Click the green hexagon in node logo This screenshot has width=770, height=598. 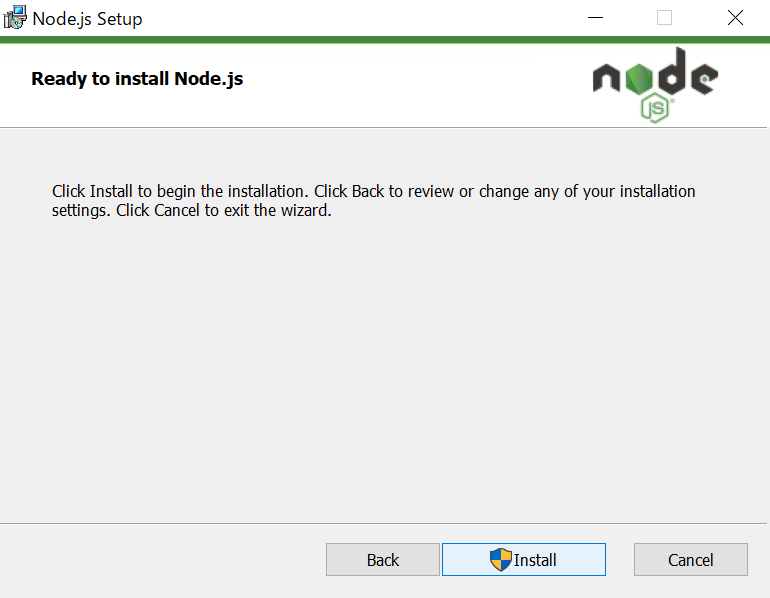click(x=639, y=79)
